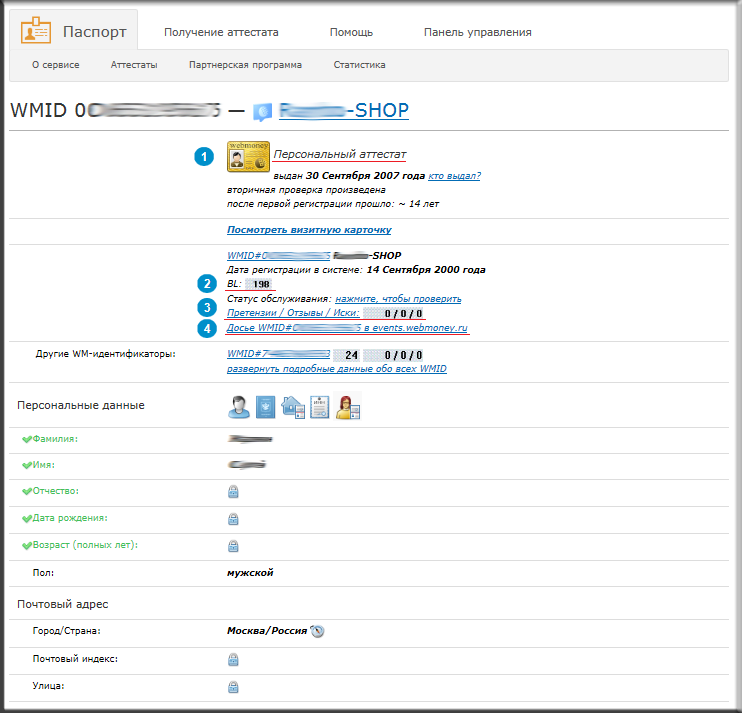
Task: Click the green checkmark beside Имя
Action: click(26, 465)
